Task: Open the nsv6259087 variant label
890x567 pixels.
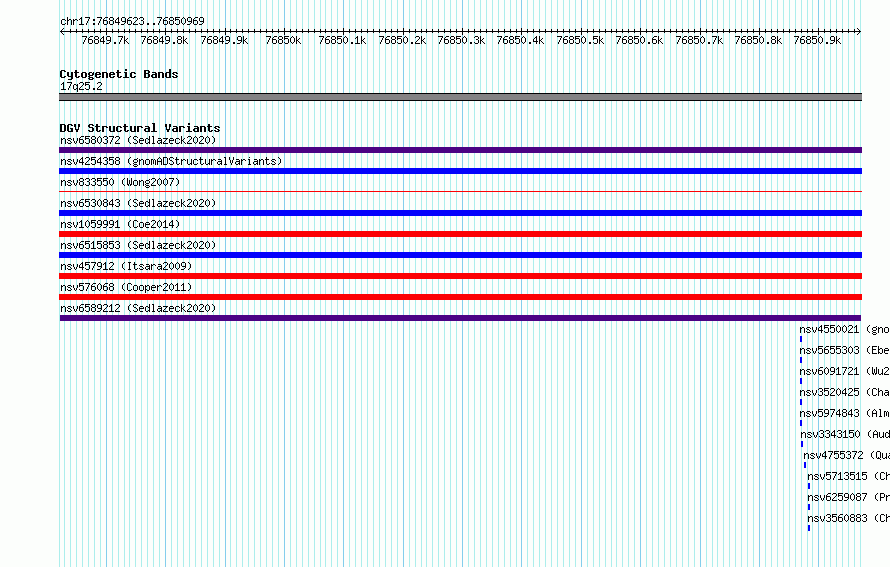Action: [x=848, y=497]
